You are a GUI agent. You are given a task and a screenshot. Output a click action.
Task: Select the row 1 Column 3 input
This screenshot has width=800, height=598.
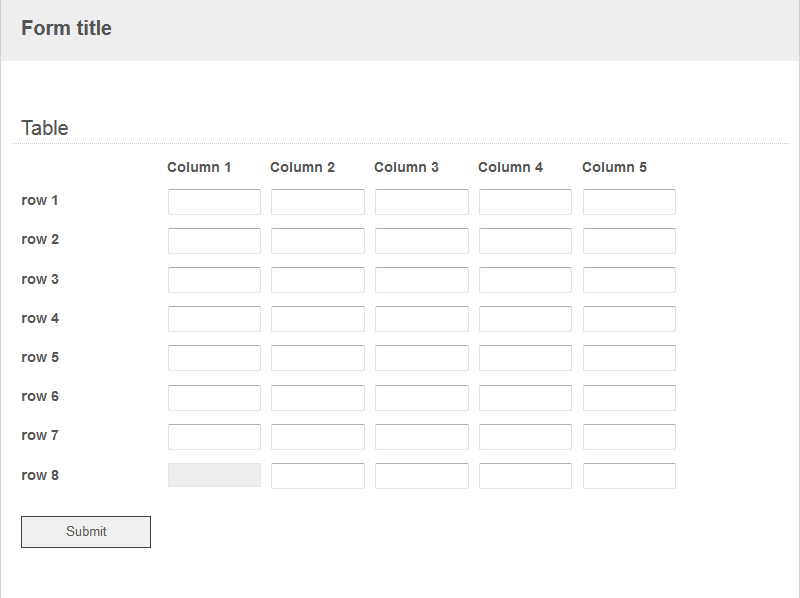tap(422, 202)
